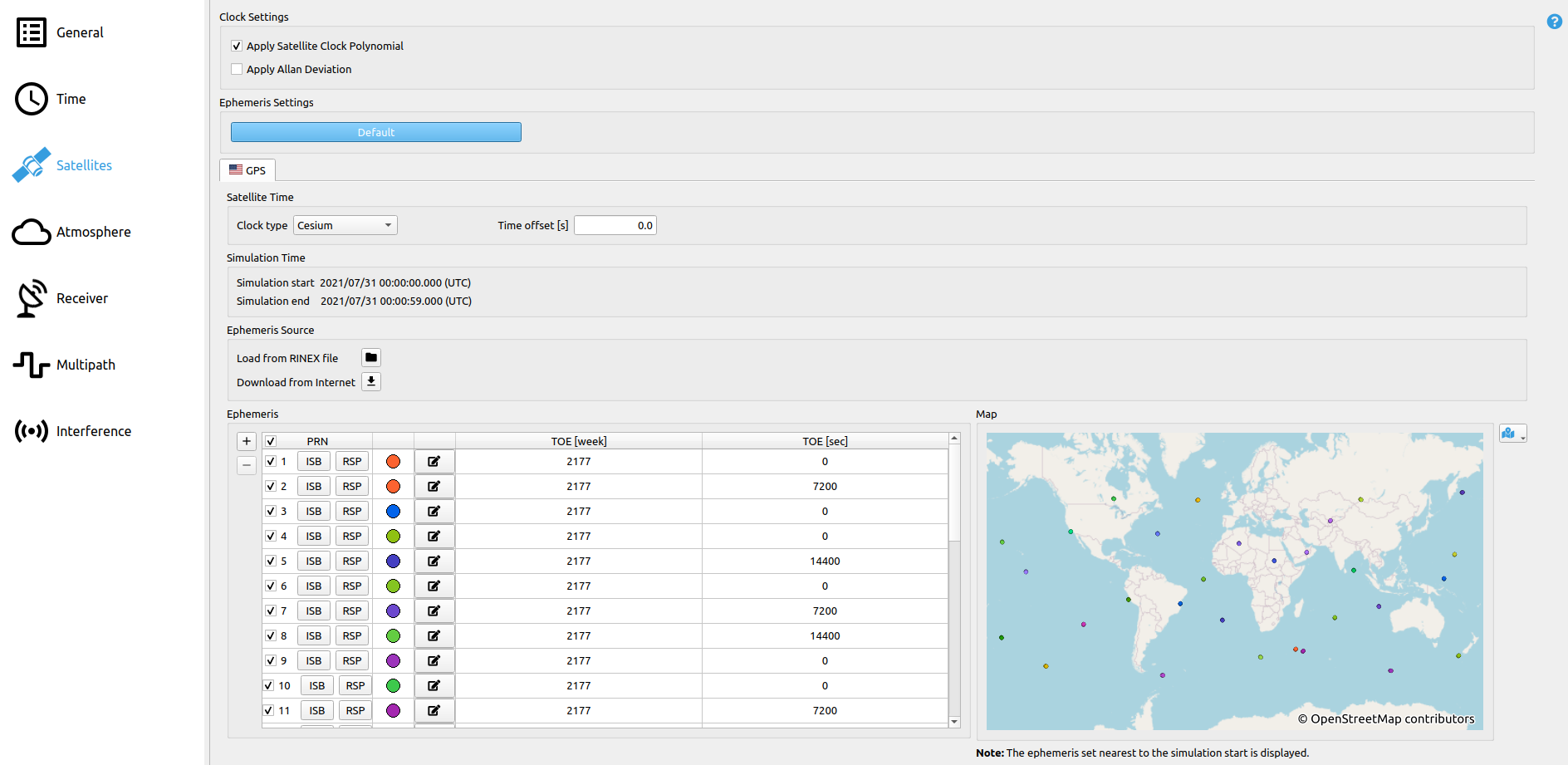Expand the map layer options dropdown
Viewport: 1568px width, 765px height.
pos(1512,434)
